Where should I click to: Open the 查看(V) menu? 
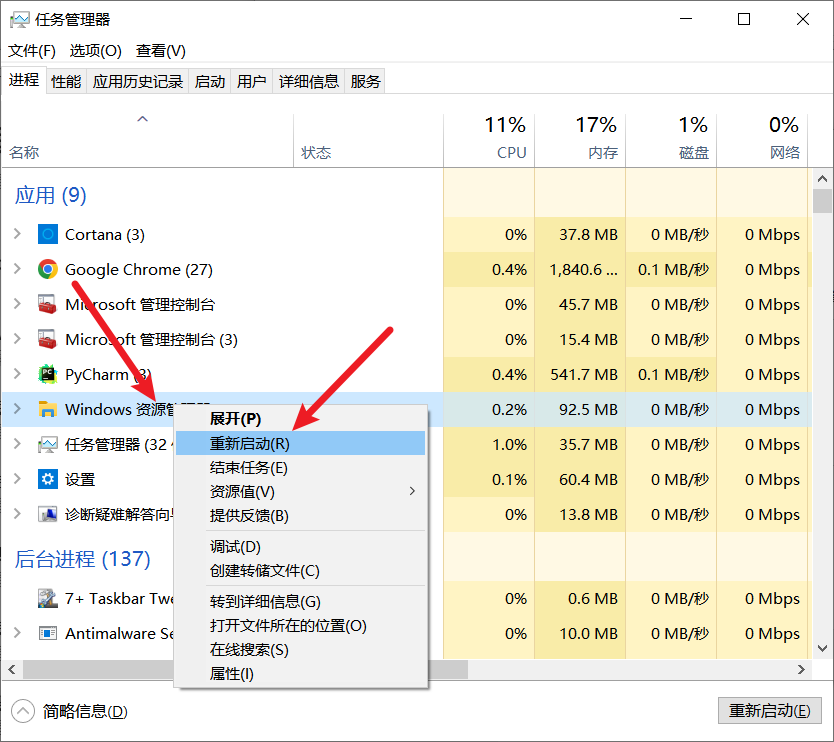pyautogui.click(x=161, y=51)
